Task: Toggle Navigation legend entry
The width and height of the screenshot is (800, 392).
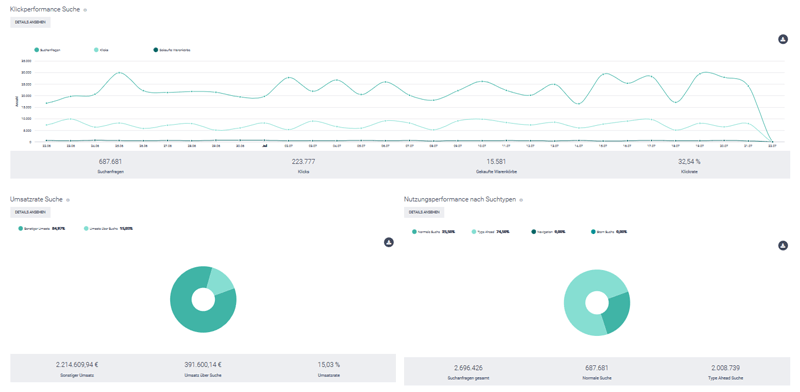Action: pyautogui.click(x=548, y=232)
